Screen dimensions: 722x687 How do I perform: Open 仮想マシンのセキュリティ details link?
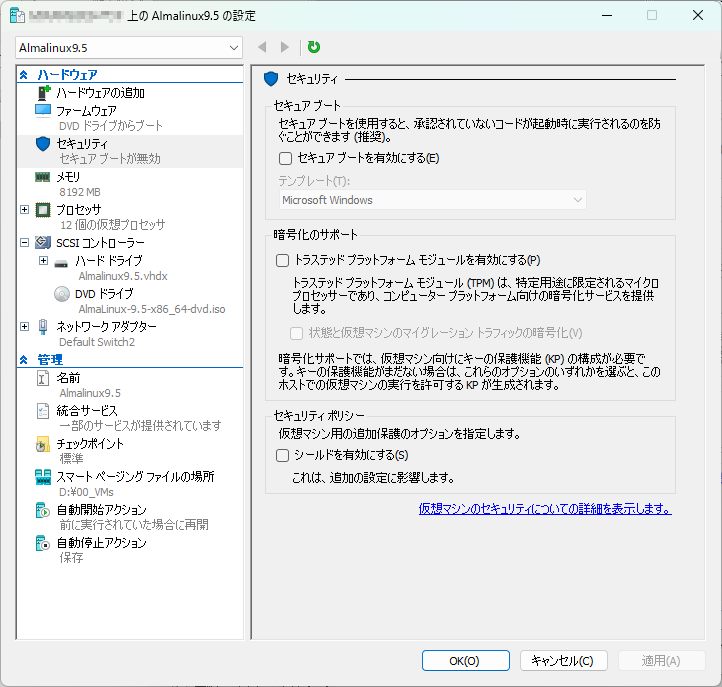click(x=545, y=509)
